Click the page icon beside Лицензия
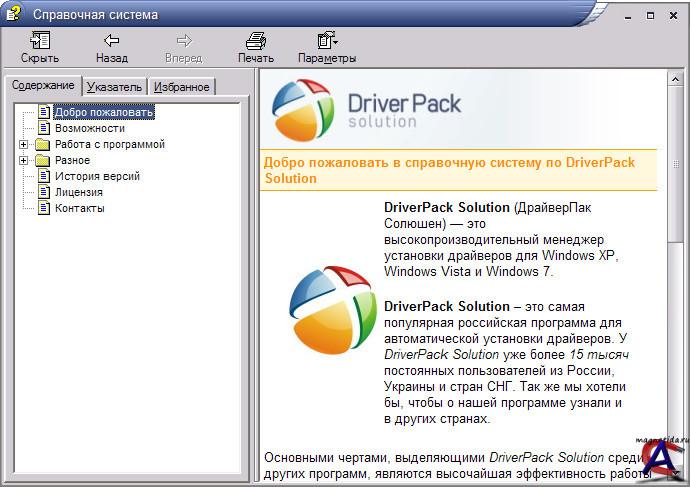 tap(44, 192)
